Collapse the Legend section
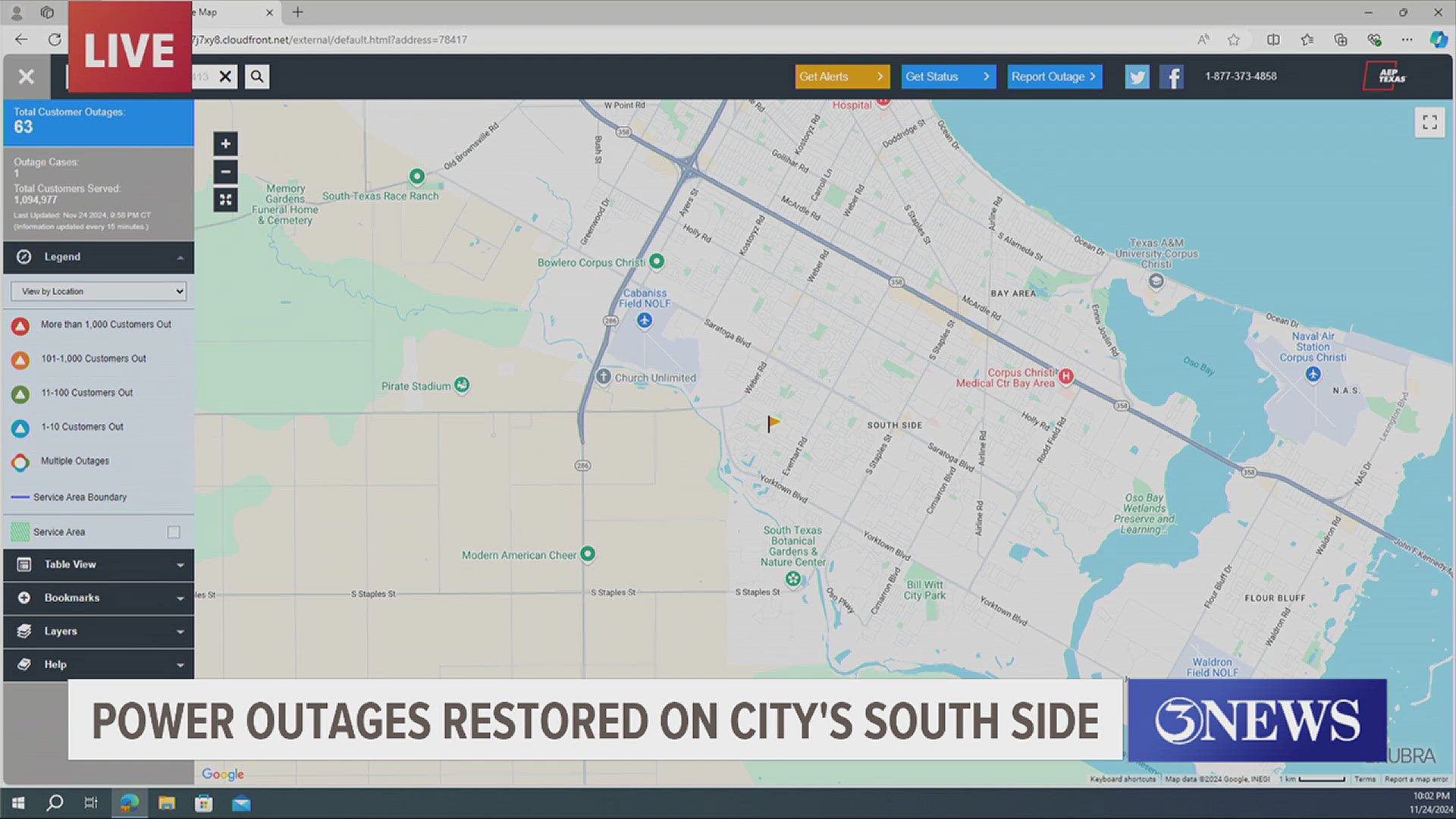Image resolution: width=1456 pixels, height=819 pixels. coord(180,257)
